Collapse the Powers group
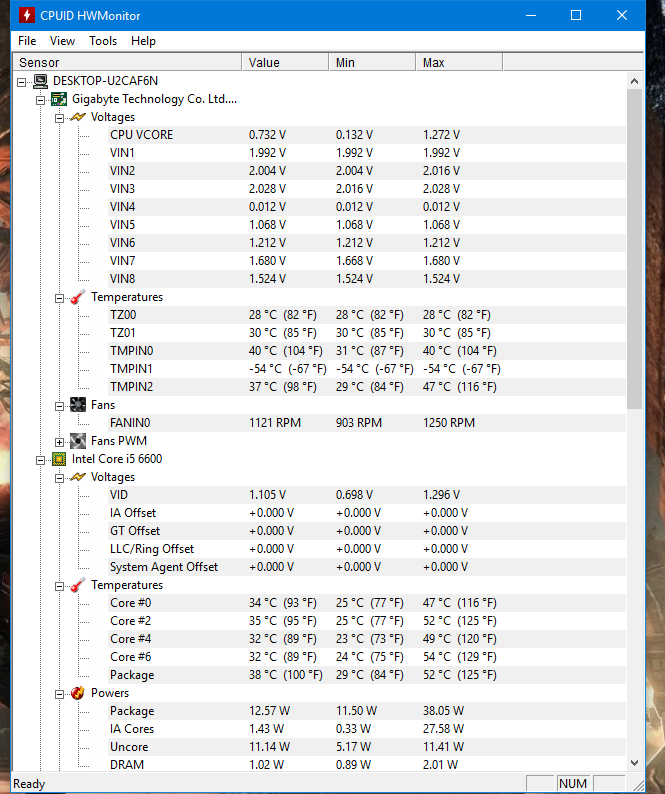The height and width of the screenshot is (794, 665). [59, 694]
